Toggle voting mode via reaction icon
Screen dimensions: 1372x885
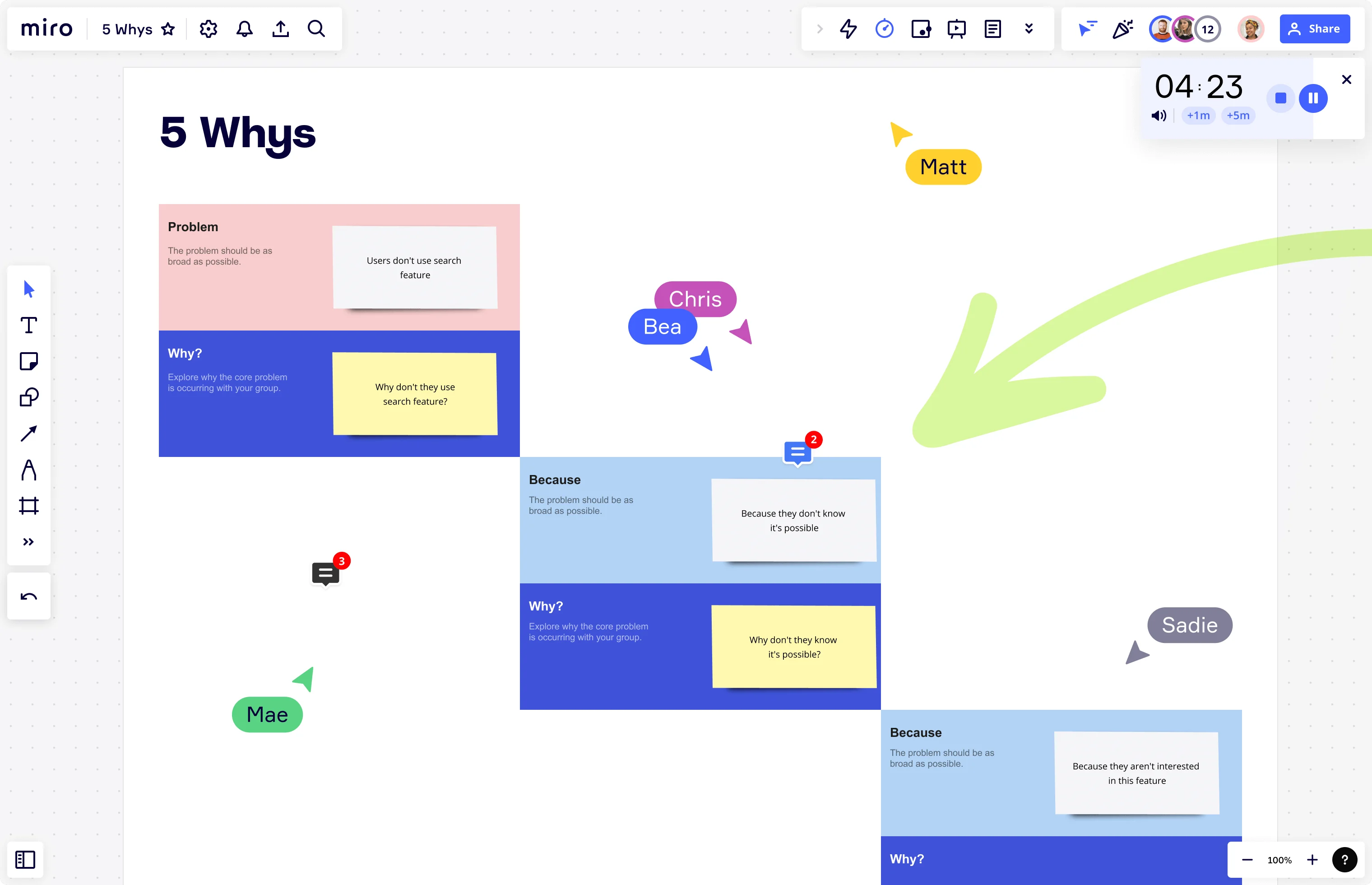(x=1124, y=27)
